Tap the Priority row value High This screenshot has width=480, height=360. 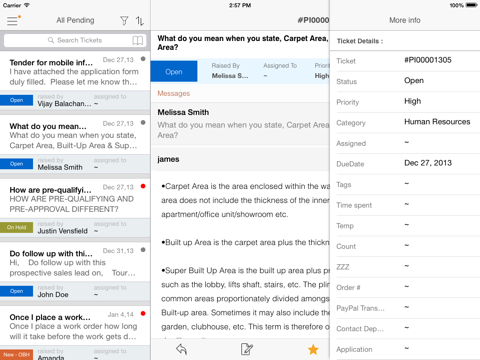pyautogui.click(x=413, y=101)
